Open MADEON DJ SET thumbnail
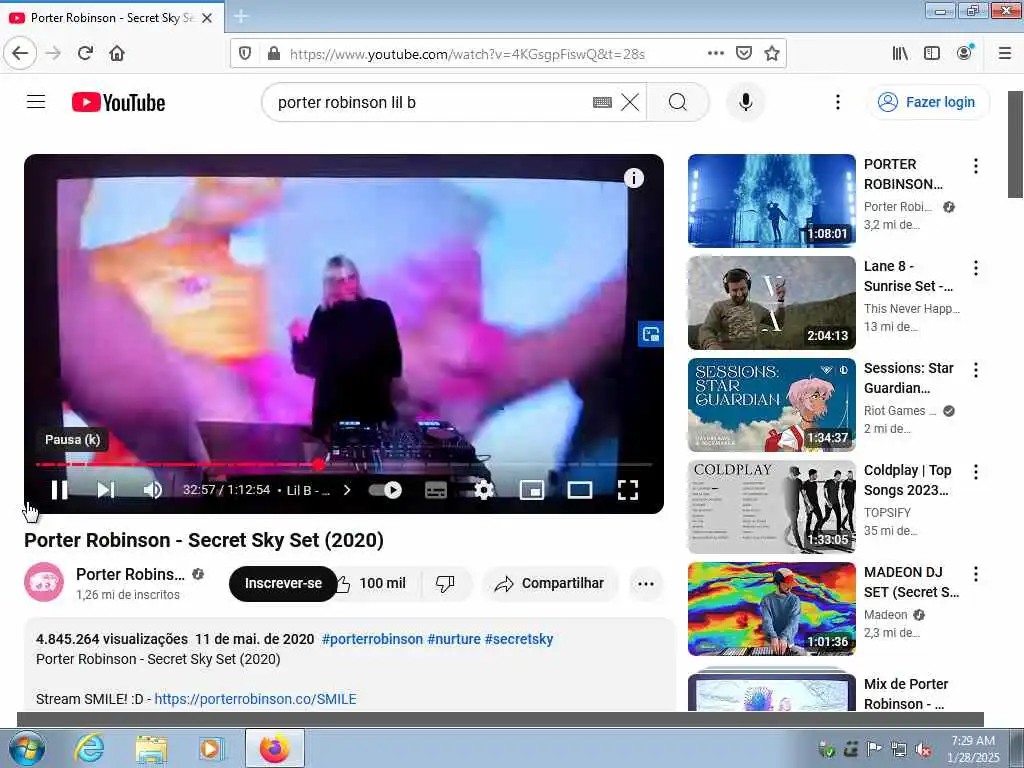This screenshot has width=1024, height=768. 771,608
